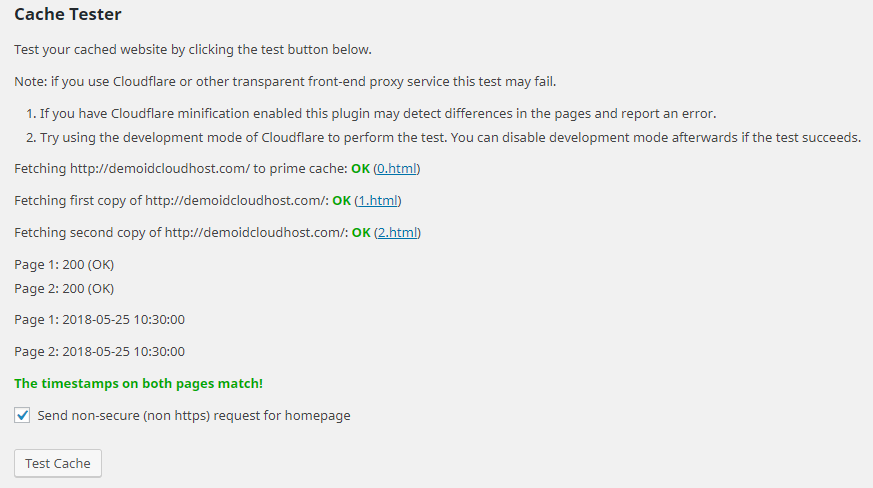Click the green OK on the first copy line
Screen dimensions: 873x488
[x=341, y=201]
